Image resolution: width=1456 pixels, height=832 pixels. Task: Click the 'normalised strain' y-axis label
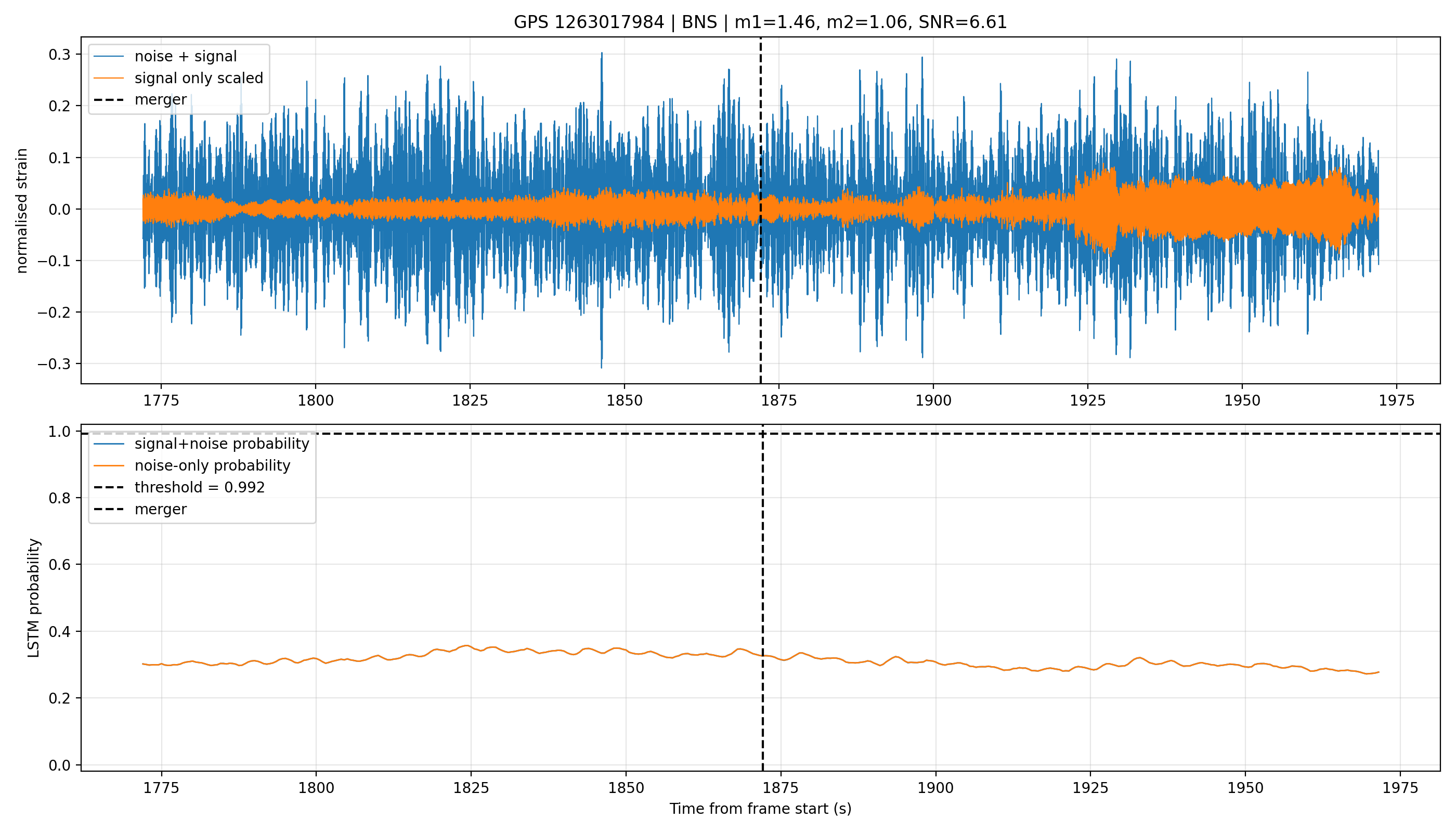pos(22,211)
